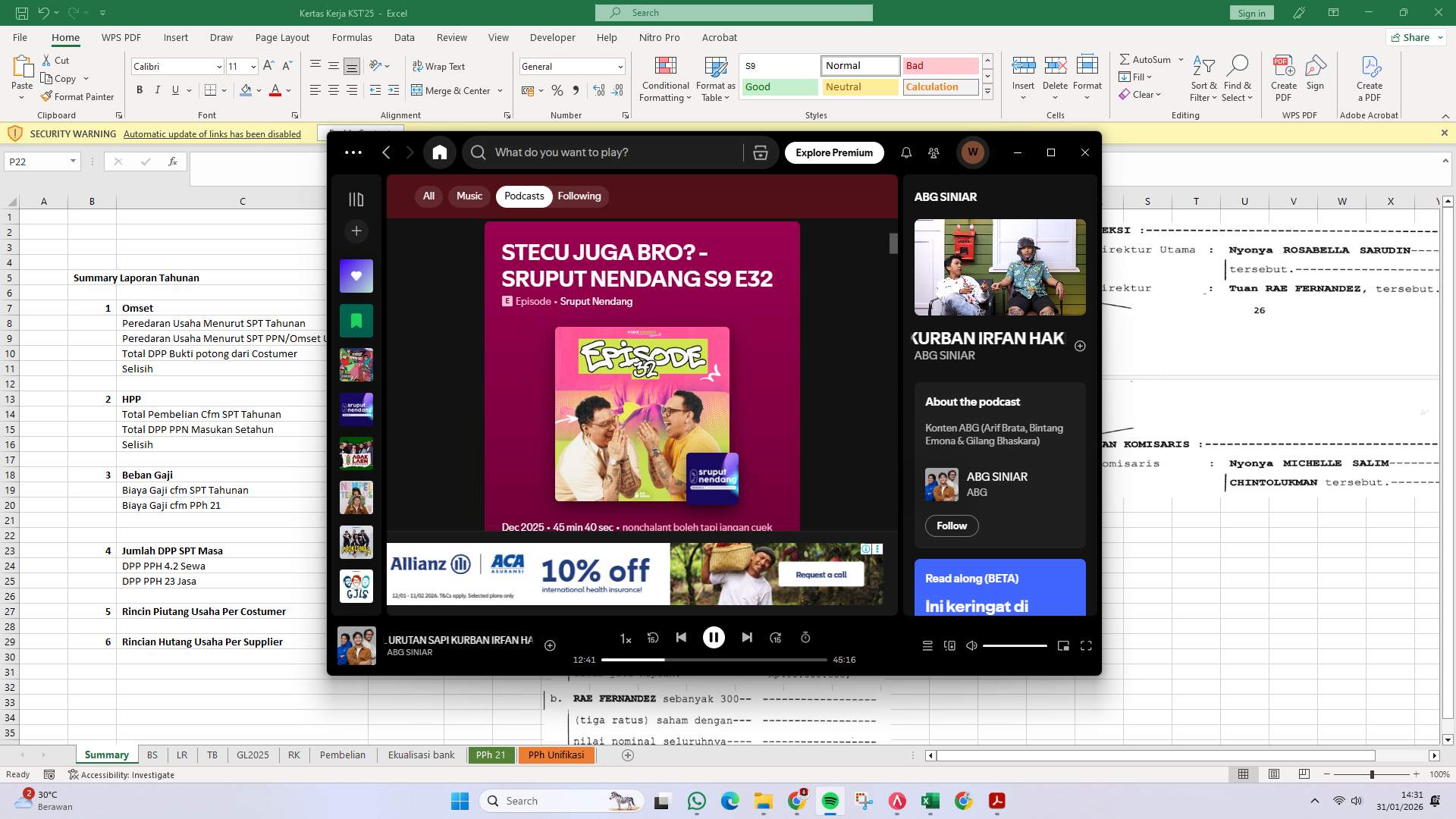Toggle Wrap Text in Alignment group
The height and width of the screenshot is (819, 1456).
click(x=438, y=67)
